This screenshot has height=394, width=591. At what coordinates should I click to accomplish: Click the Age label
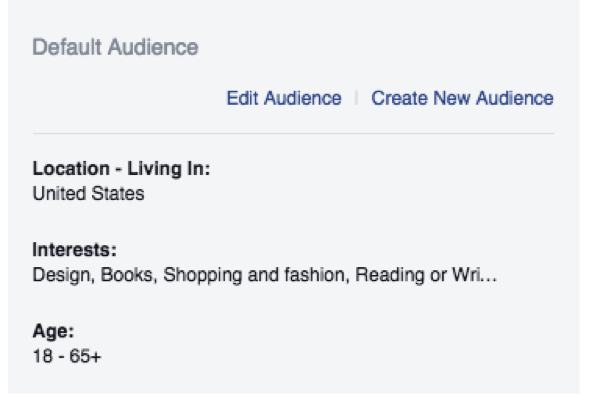click(53, 331)
